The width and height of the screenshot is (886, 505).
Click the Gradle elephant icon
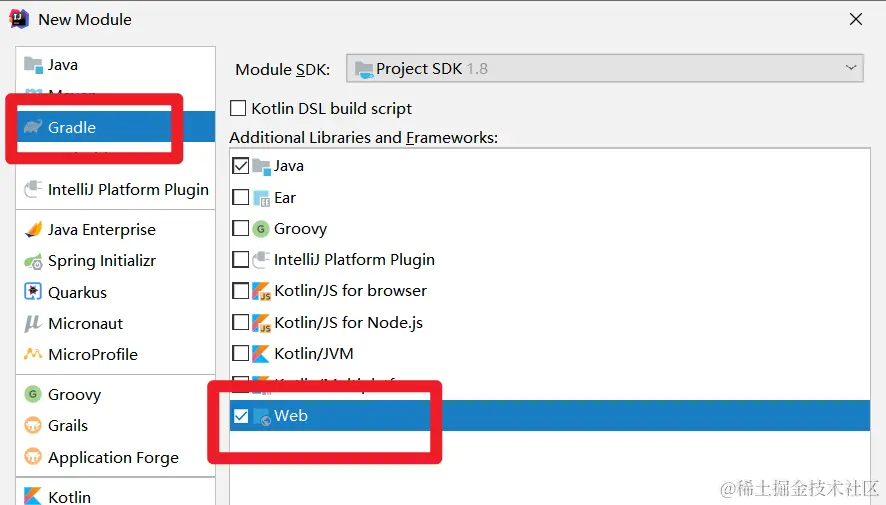(33, 127)
